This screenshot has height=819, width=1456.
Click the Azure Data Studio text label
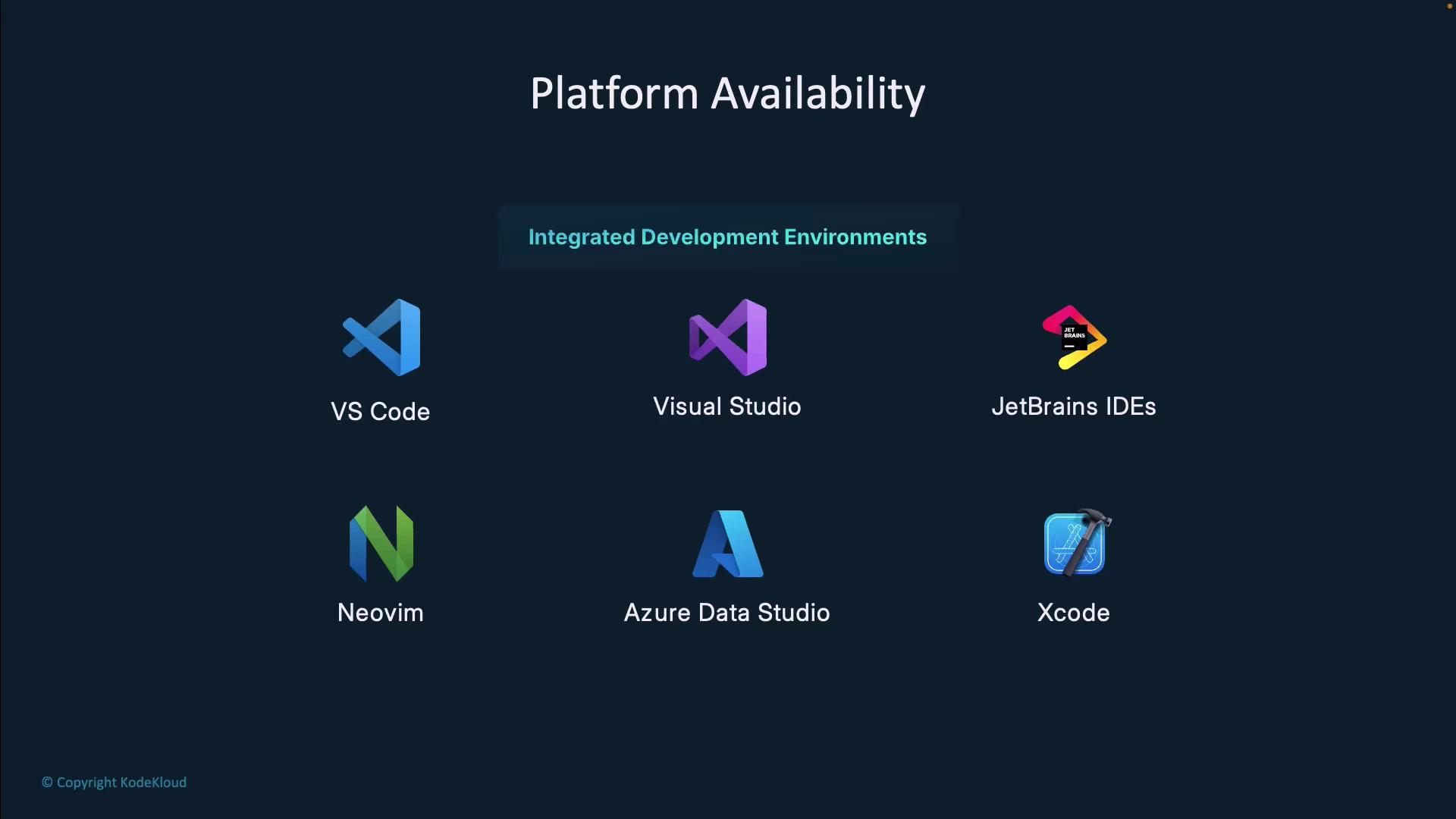tap(727, 613)
